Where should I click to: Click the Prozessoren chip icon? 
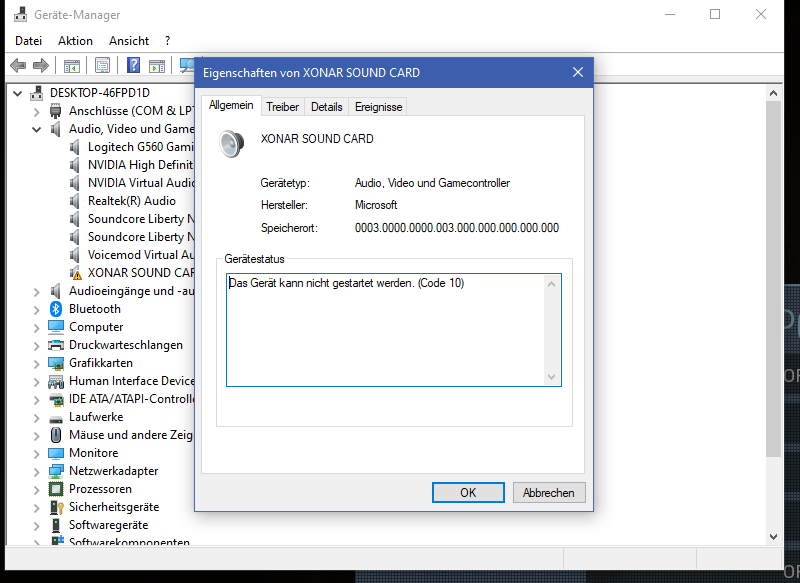click(56, 489)
